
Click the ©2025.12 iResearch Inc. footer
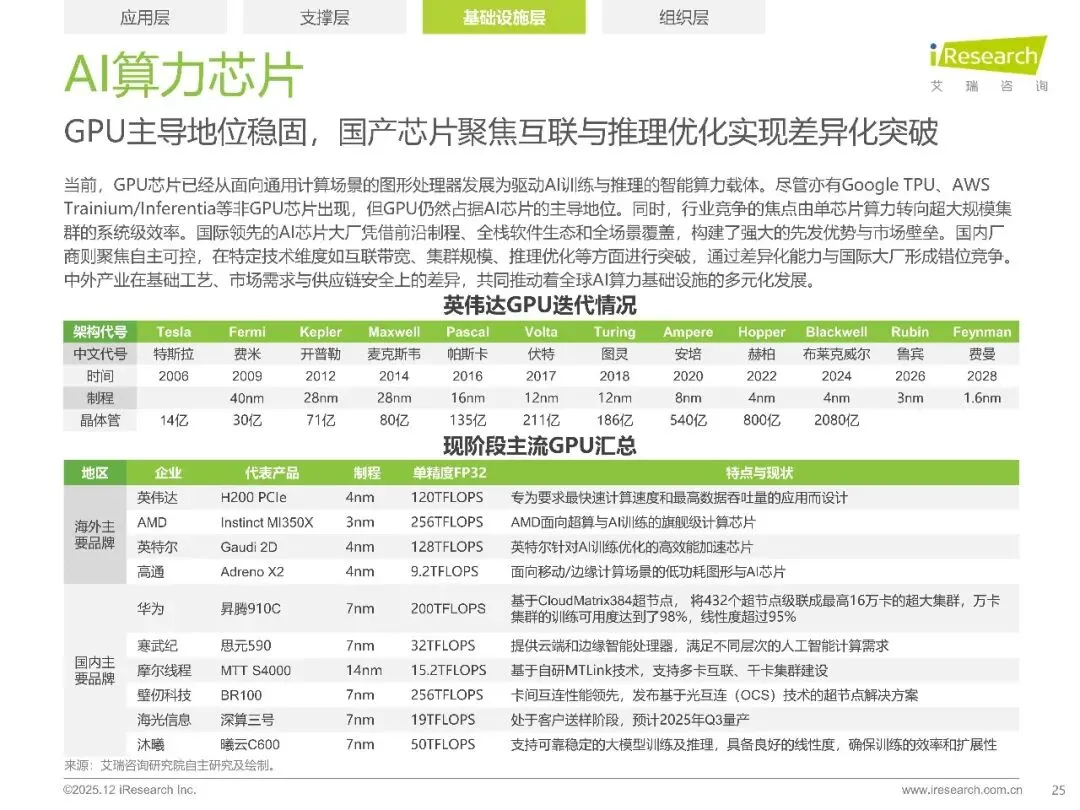[129, 789]
